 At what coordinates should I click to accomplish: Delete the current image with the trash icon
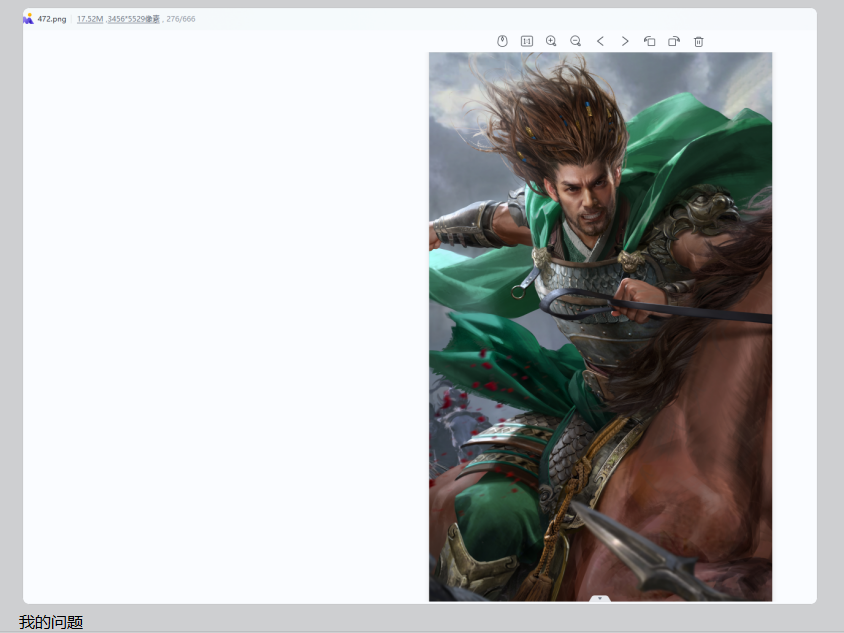pos(699,41)
